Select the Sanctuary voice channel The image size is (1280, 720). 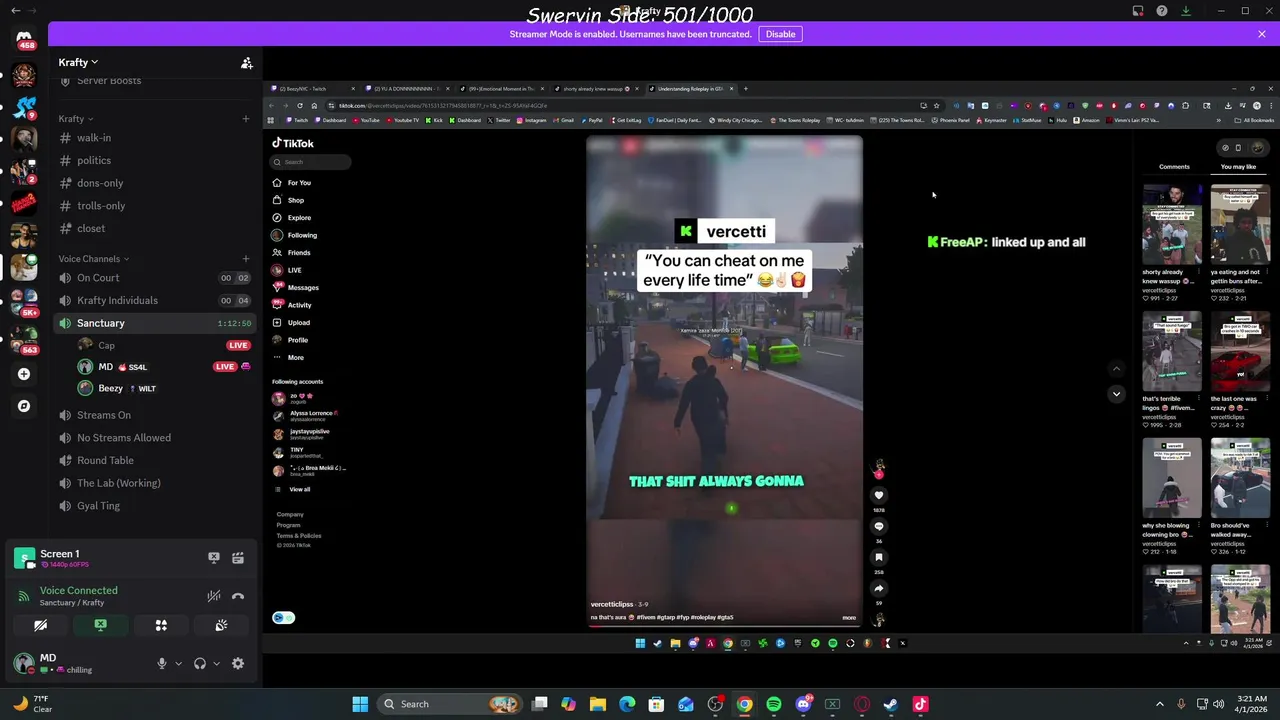[155, 323]
